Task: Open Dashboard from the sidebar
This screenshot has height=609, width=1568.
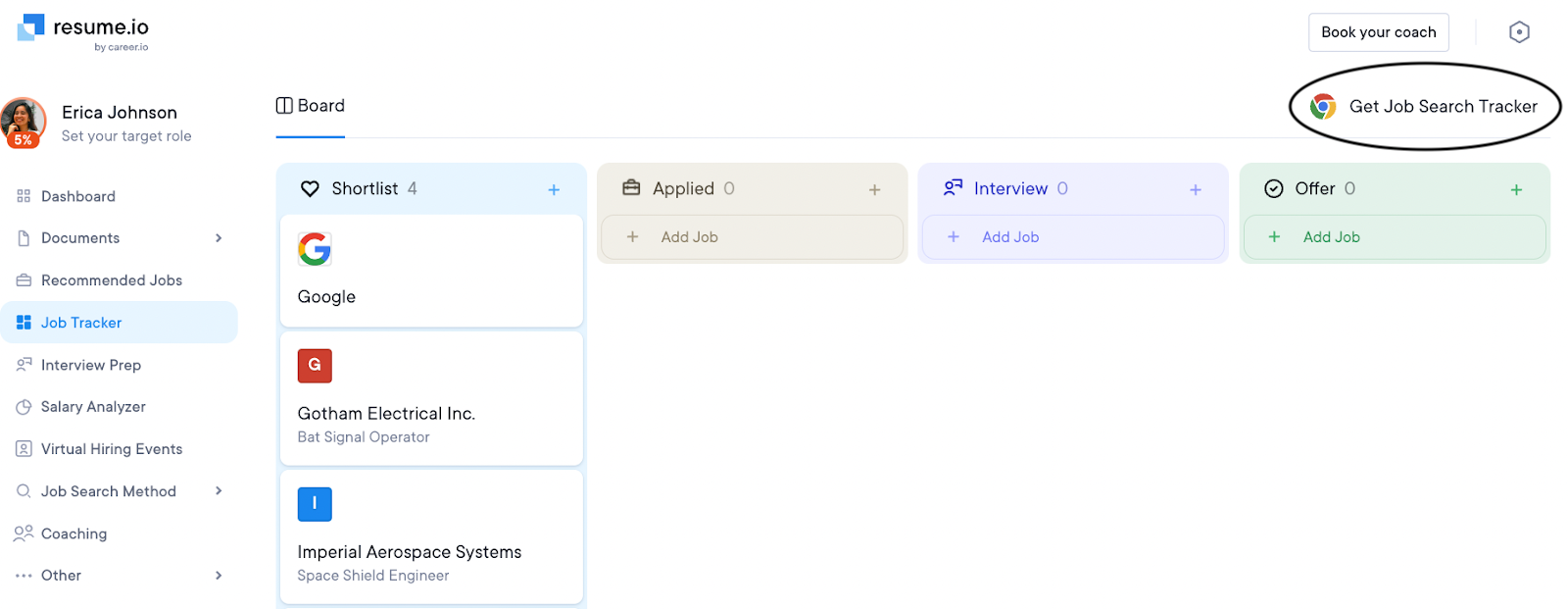Action: click(78, 196)
